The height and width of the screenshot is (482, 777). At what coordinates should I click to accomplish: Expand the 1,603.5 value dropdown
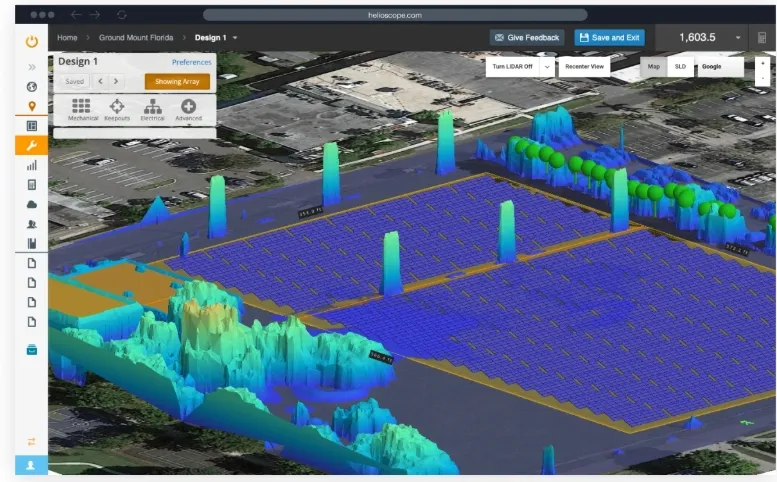[x=738, y=37]
